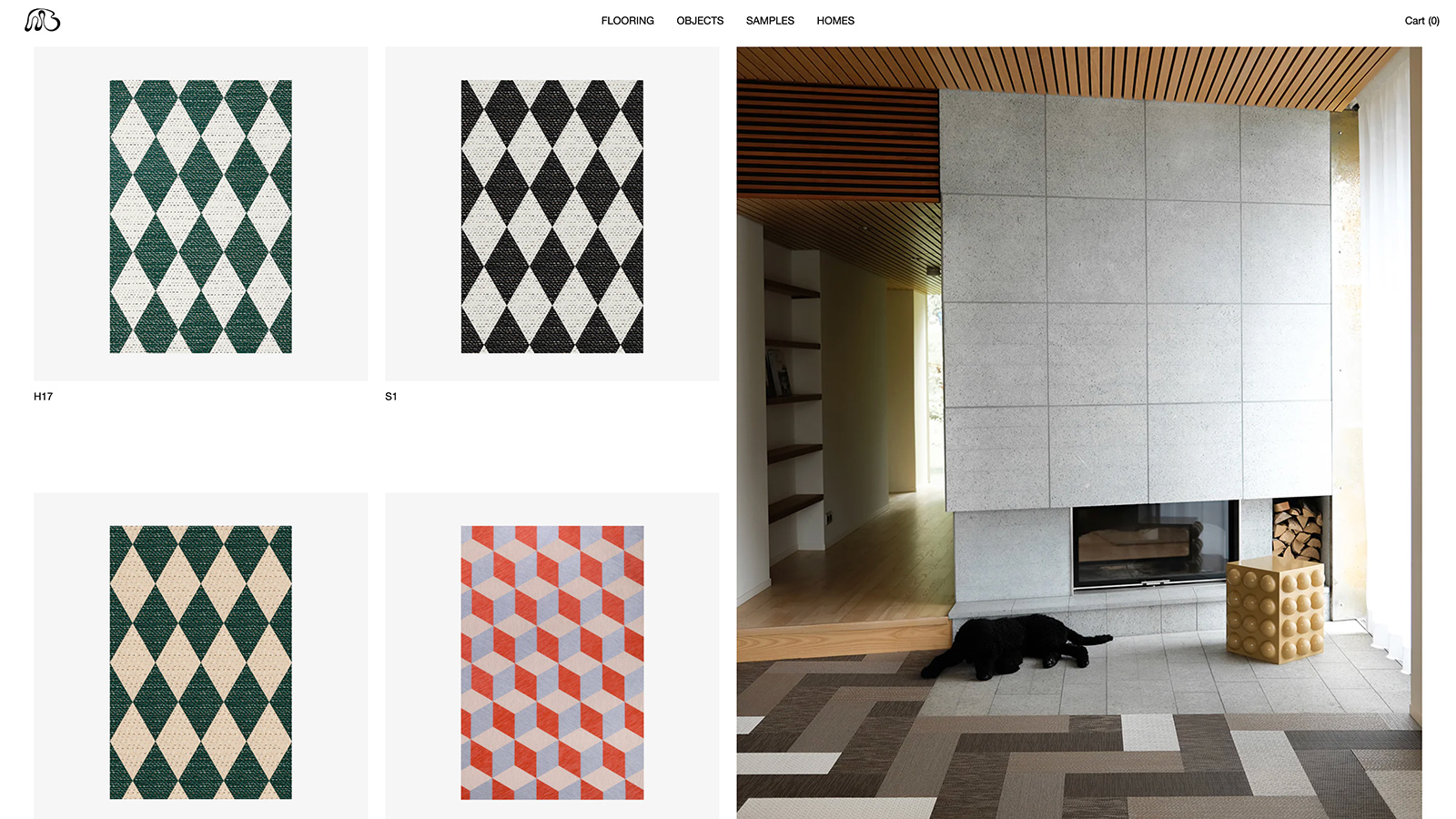Screen dimensions: 1456x819
Task: Click the grey concrete wall panels in photo
Action: coord(1137,300)
